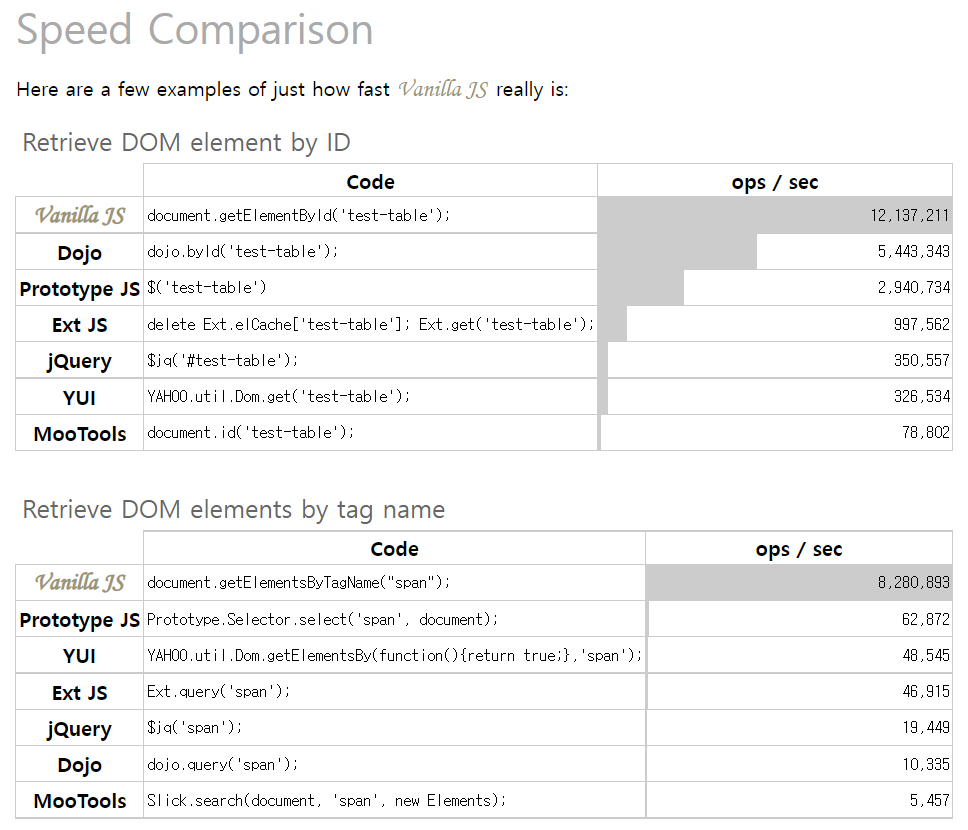Select code dojo.query('span');
This screenshot has height=830, width=968.
click(x=222, y=765)
